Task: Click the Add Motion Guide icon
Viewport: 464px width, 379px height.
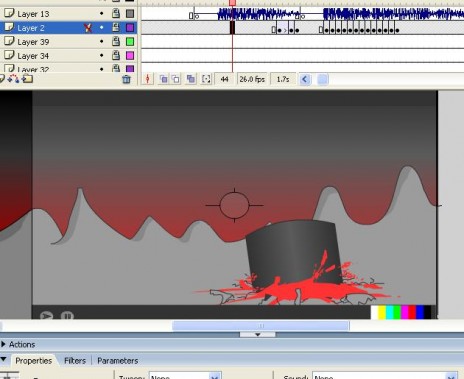Action: pos(14,79)
